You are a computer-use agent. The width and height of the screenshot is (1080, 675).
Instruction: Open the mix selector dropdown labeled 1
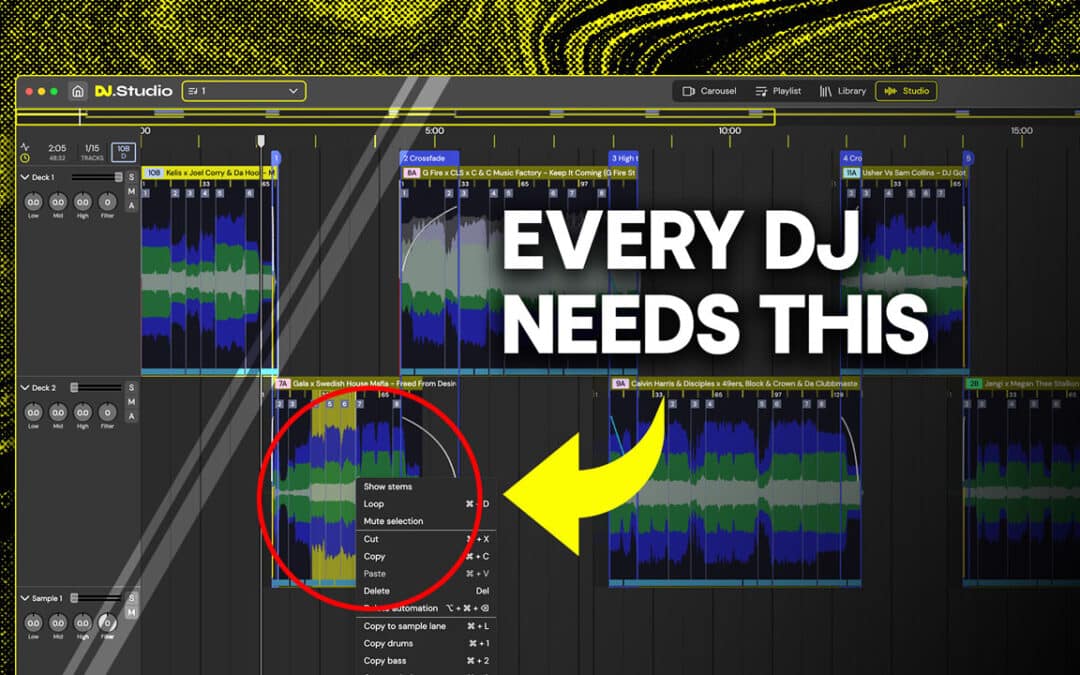point(244,91)
